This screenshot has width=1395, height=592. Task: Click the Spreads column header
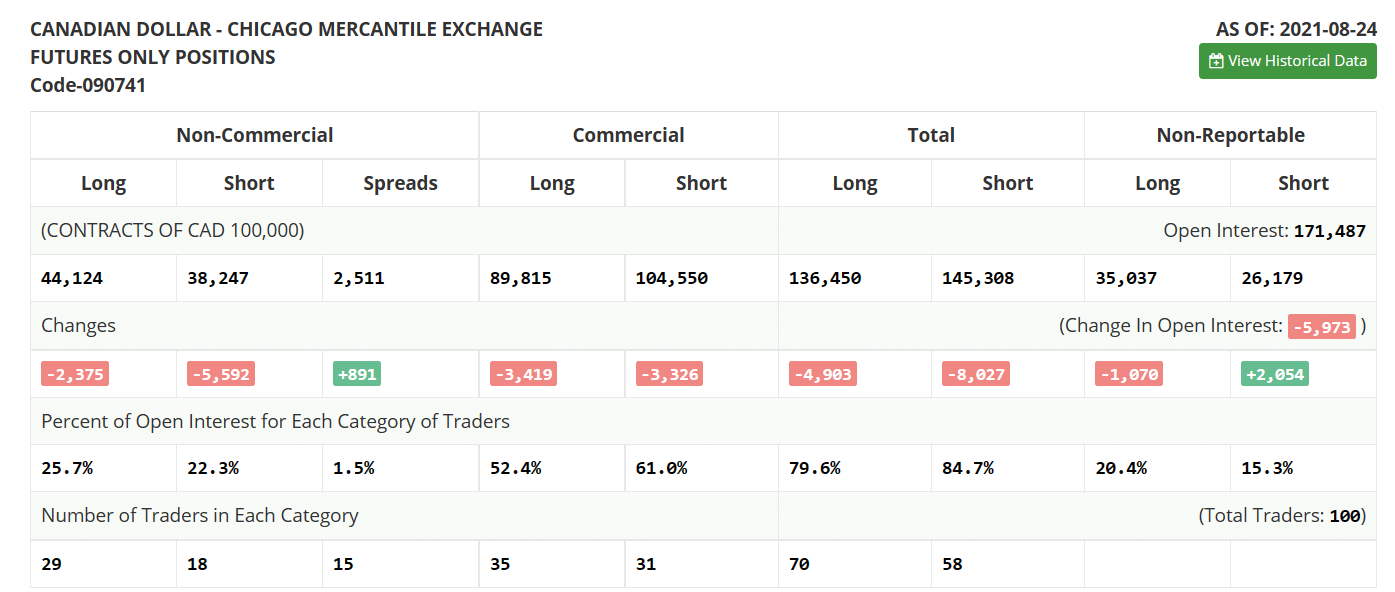click(x=400, y=183)
